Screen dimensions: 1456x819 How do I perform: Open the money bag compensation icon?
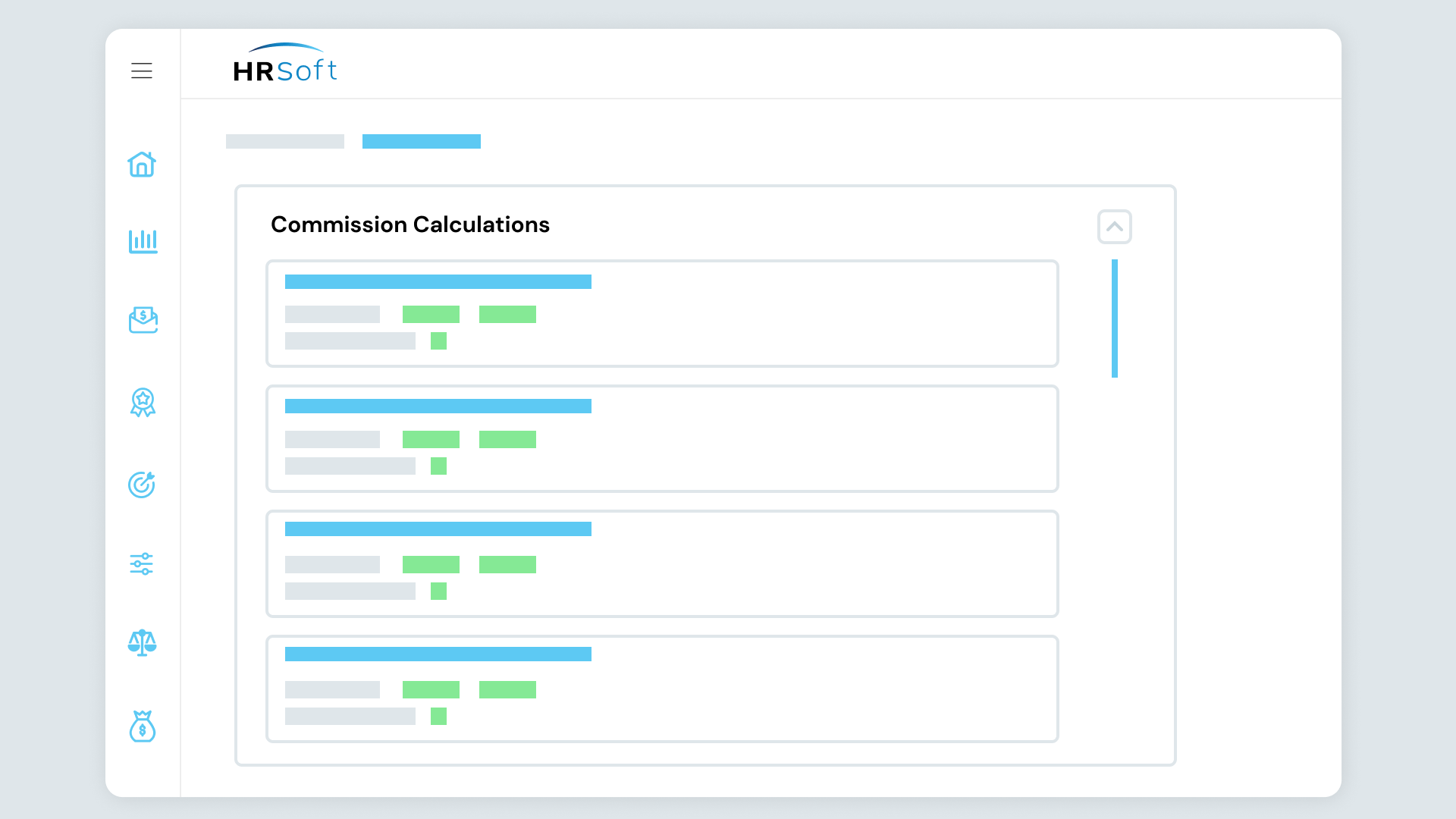[x=142, y=726]
